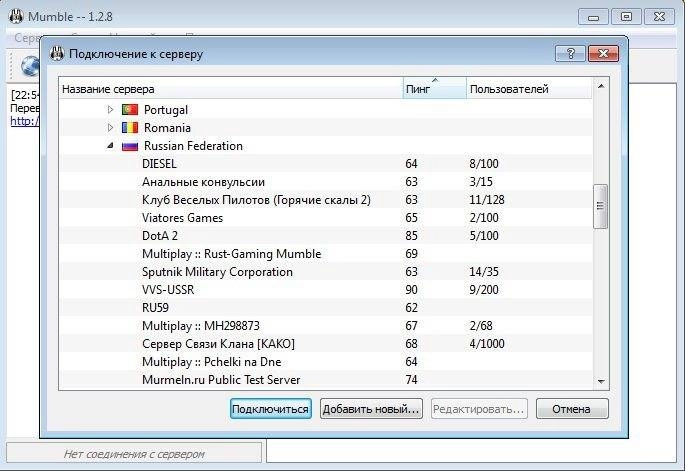Click the scroll down arrow of server list

click(601, 381)
